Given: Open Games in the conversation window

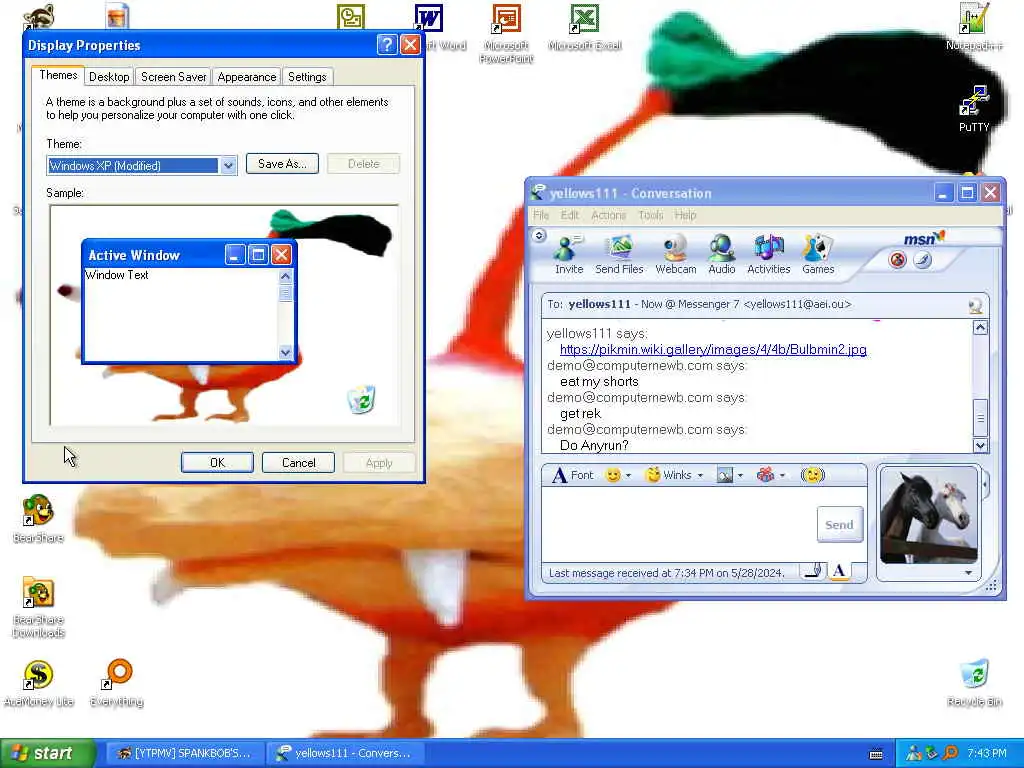Looking at the screenshot, I should [x=818, y=255].
